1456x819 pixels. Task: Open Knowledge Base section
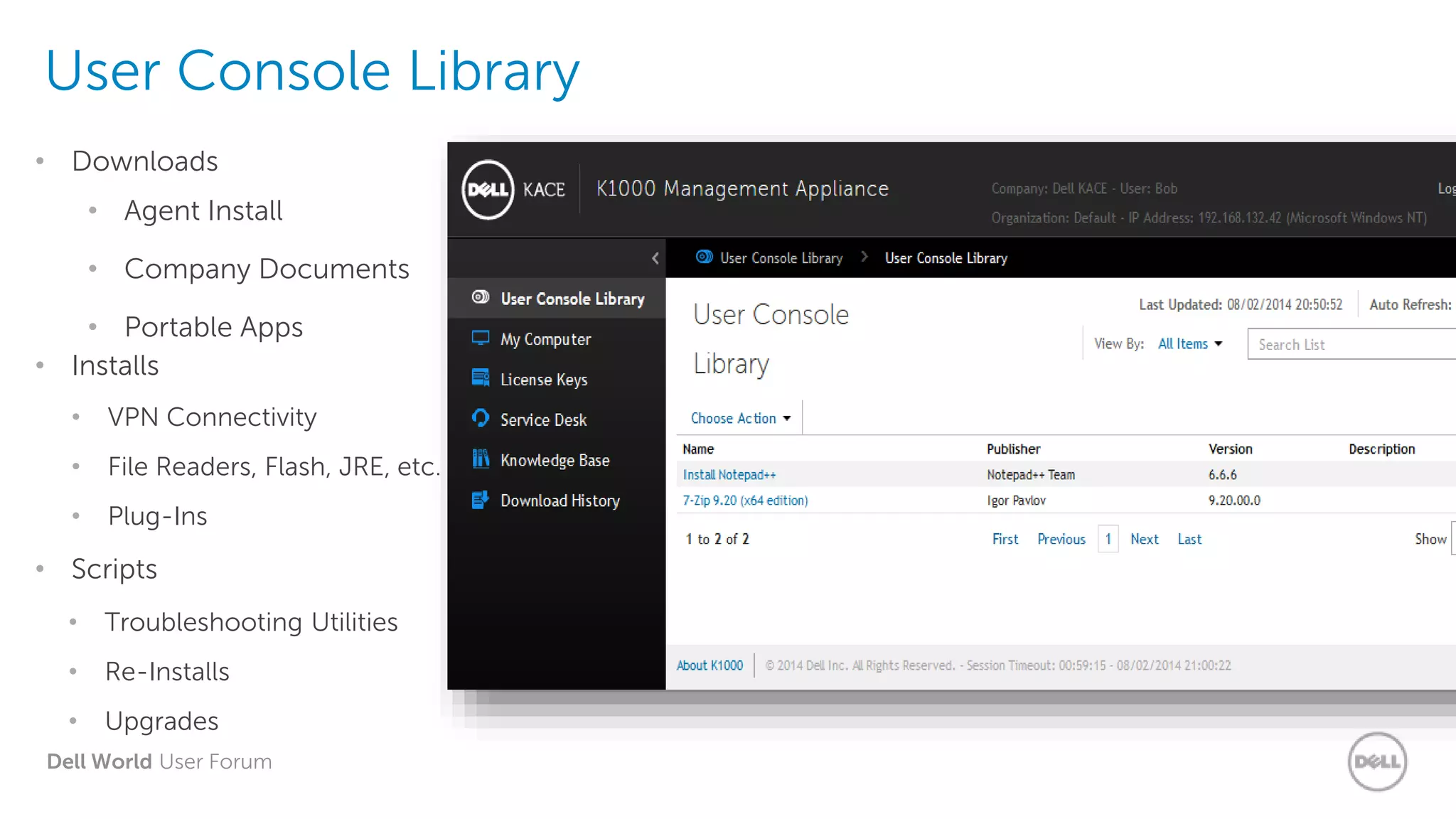coord(557,460)
